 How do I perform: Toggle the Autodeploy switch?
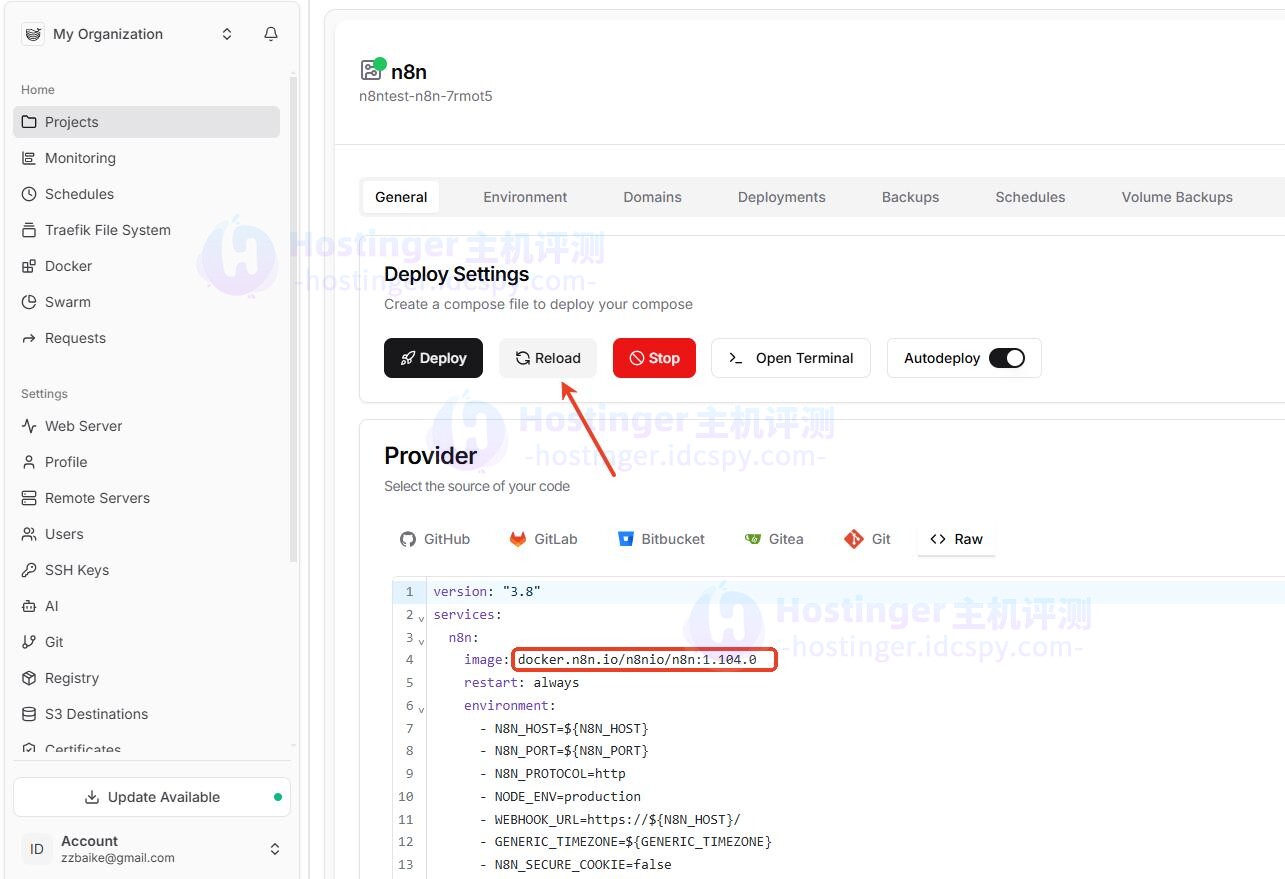(1007, 358)
